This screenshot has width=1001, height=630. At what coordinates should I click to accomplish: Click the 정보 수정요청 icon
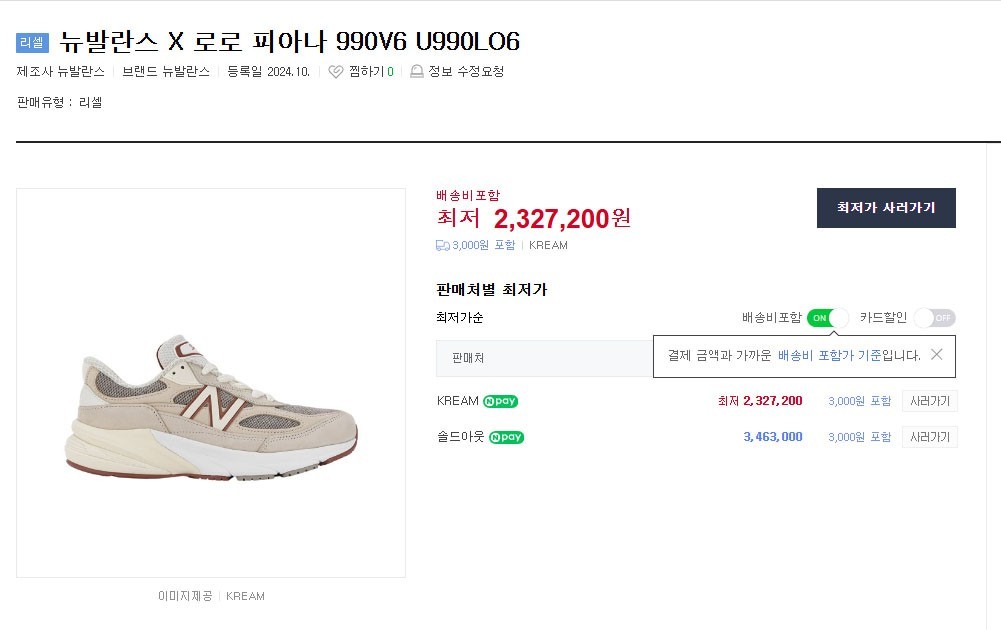(417, 72)
